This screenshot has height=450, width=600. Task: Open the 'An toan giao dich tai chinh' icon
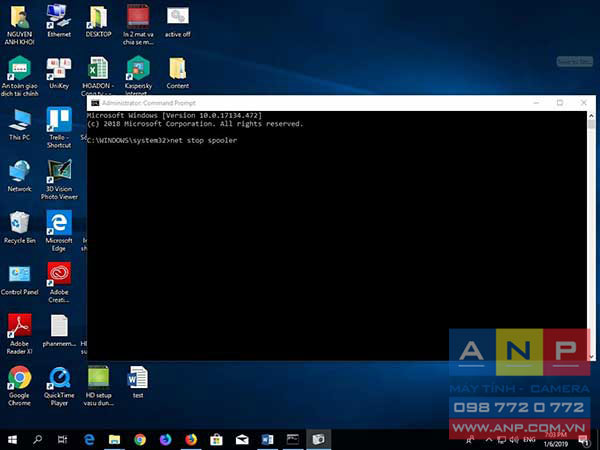click(x=20, y=68)
